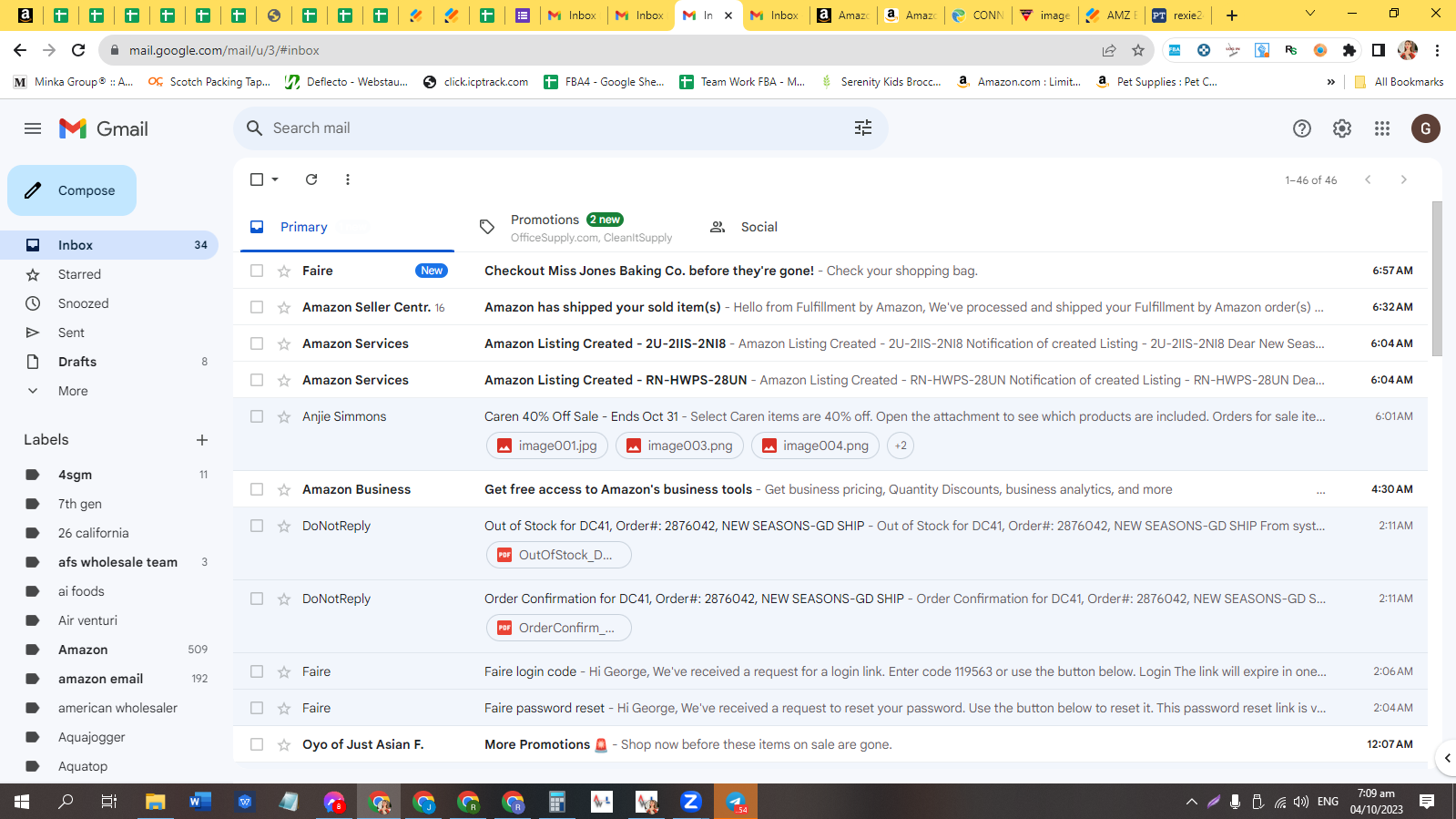Viewport: 1456px width, 819px height.
Task: Click the Gmail logo
Action: coord(104,128)
